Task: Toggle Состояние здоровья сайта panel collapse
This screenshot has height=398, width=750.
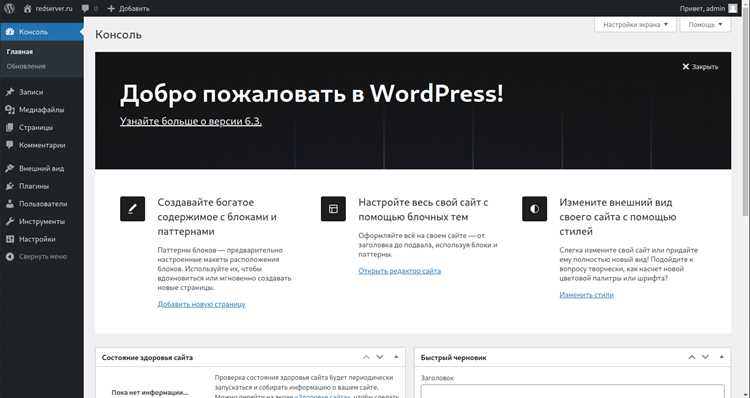Action: point(396,357)
